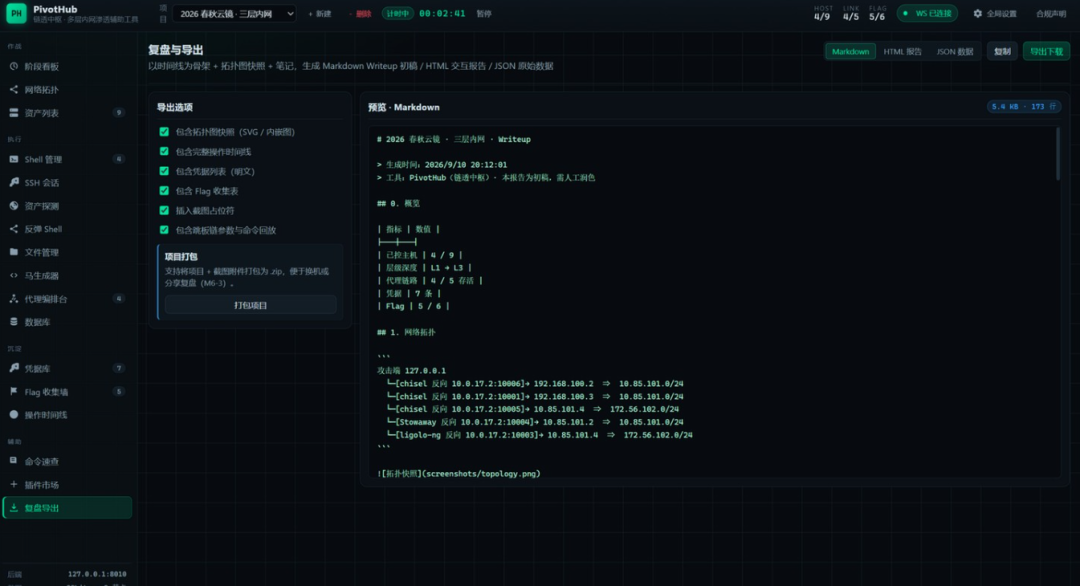This screenshot has height=586, width=1080.
Task: Toggle 插入截图占位符 checkbox
Action: [164, 210]
